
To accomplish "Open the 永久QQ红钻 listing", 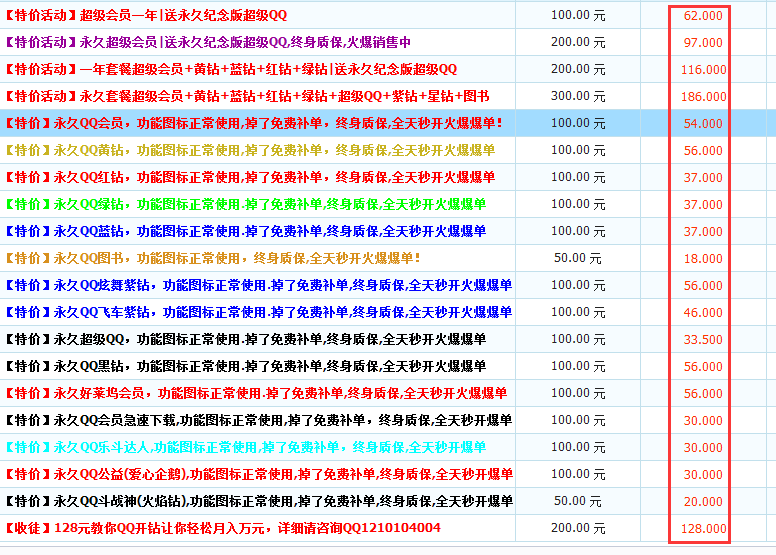I will [x=250, y=177].
